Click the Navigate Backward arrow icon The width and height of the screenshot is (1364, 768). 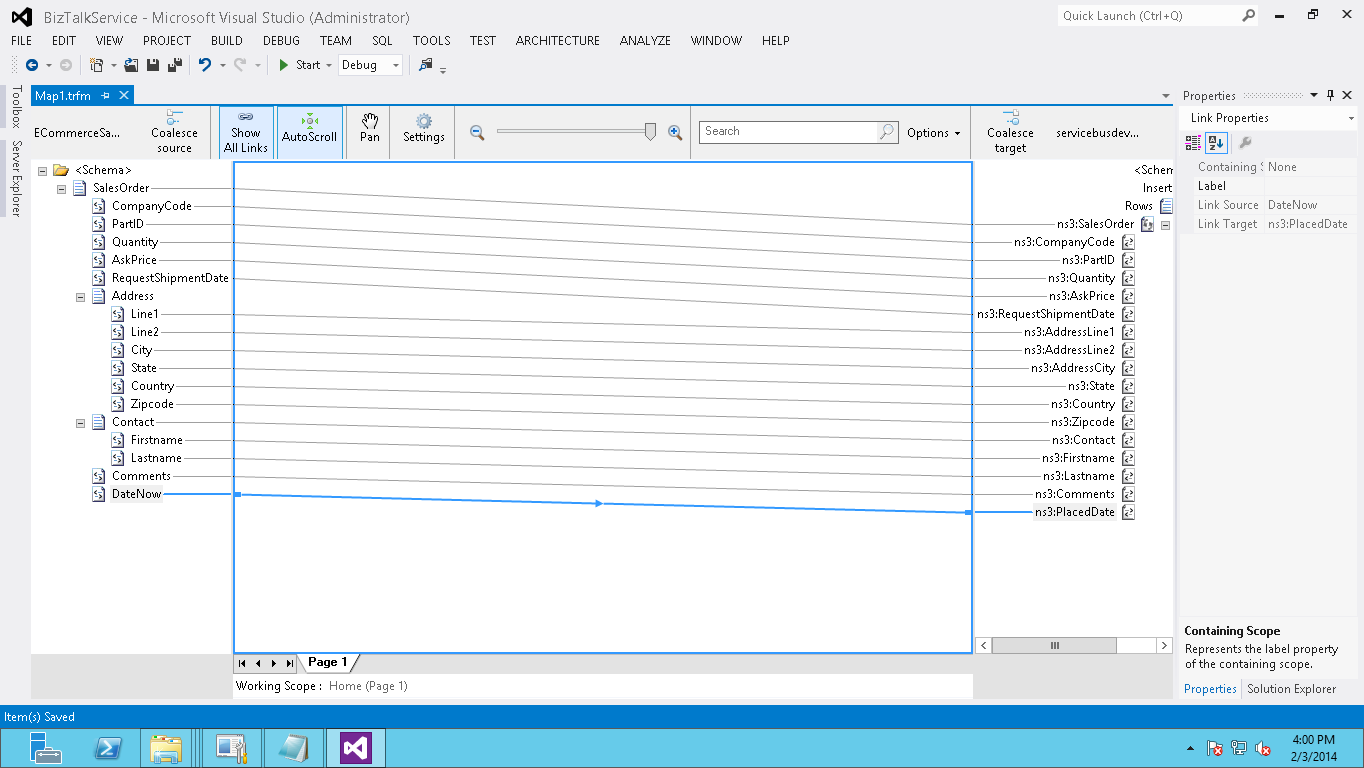(32, 65)
